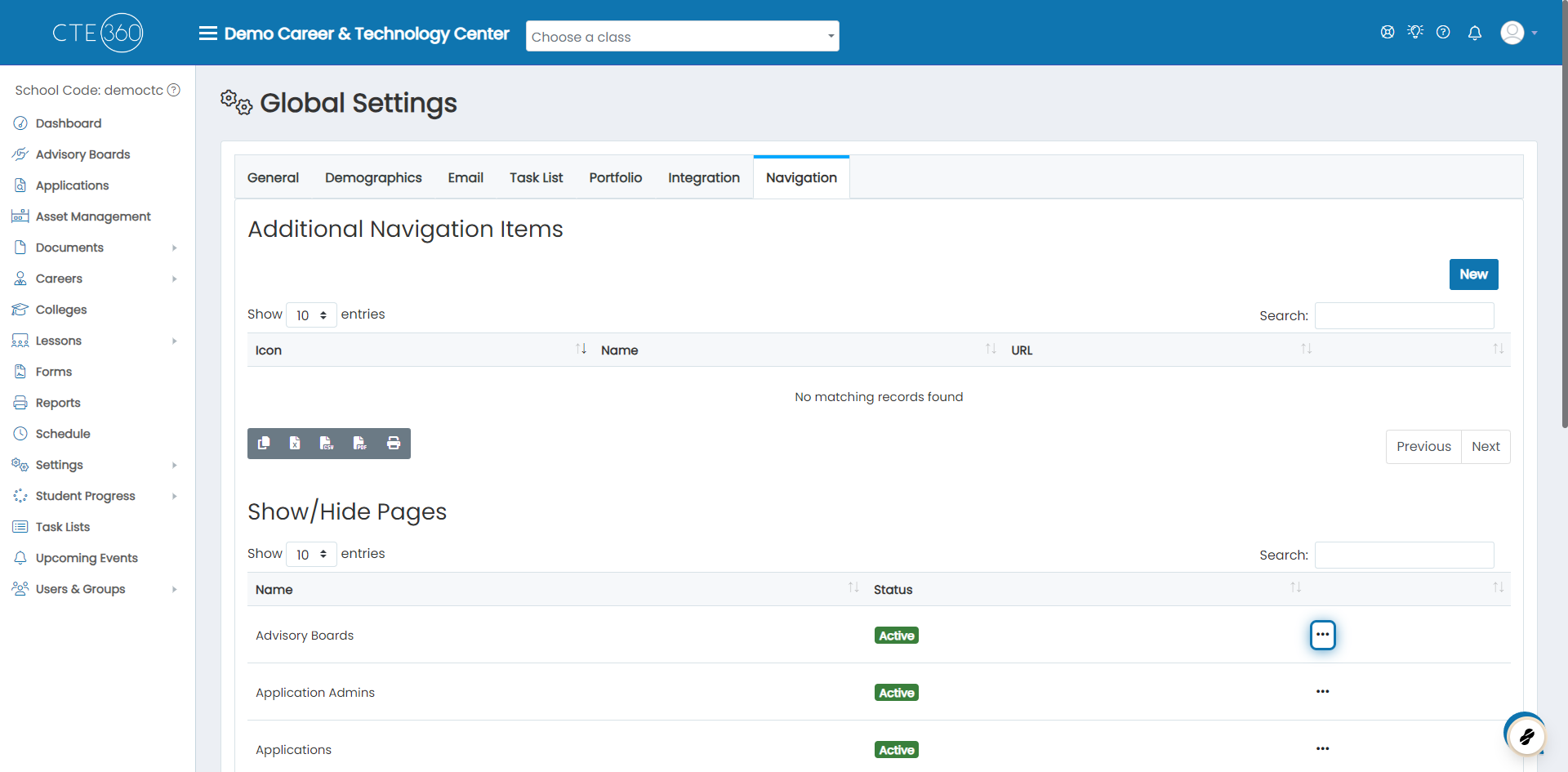
Task: Sort Show/Hide Pages by Name
Action: point(557,589)
